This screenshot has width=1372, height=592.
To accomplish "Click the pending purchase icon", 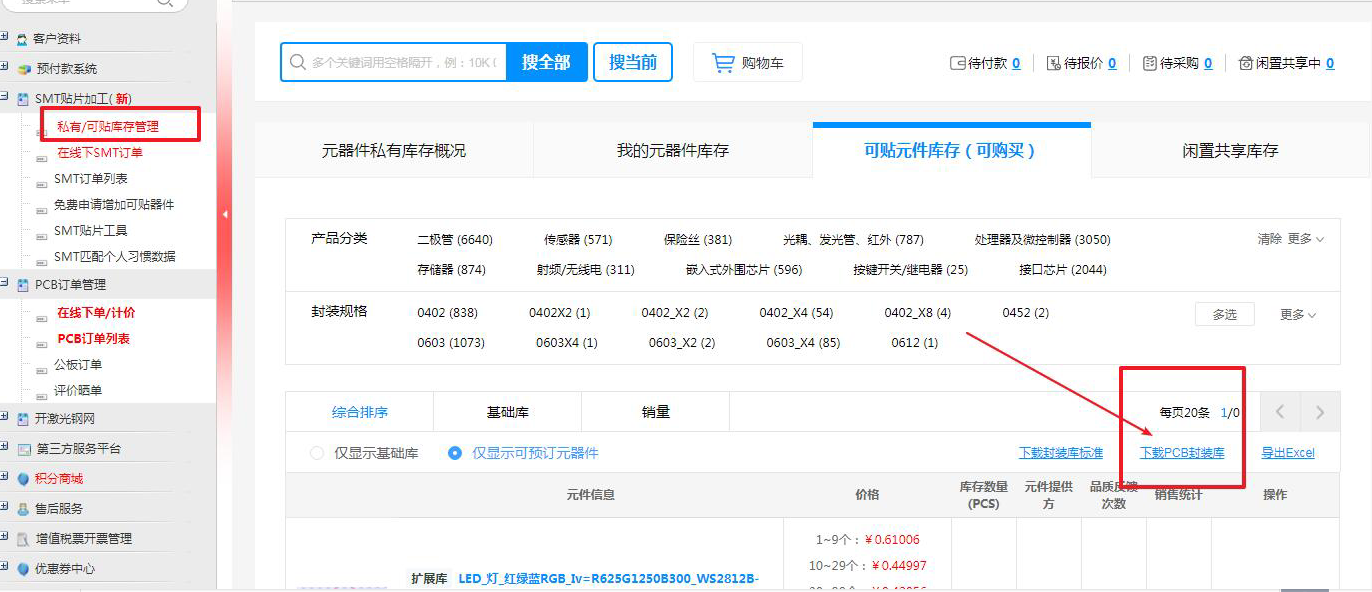I will coord(1150,63).
